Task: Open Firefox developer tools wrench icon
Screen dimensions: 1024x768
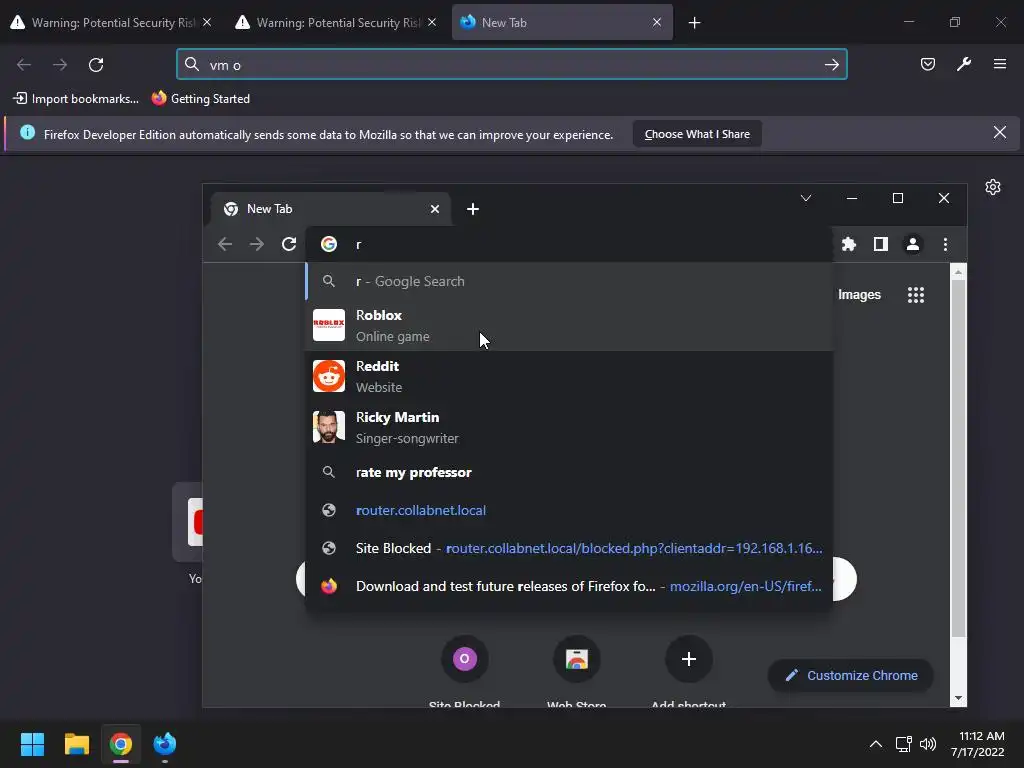Action: pos(964,64)
